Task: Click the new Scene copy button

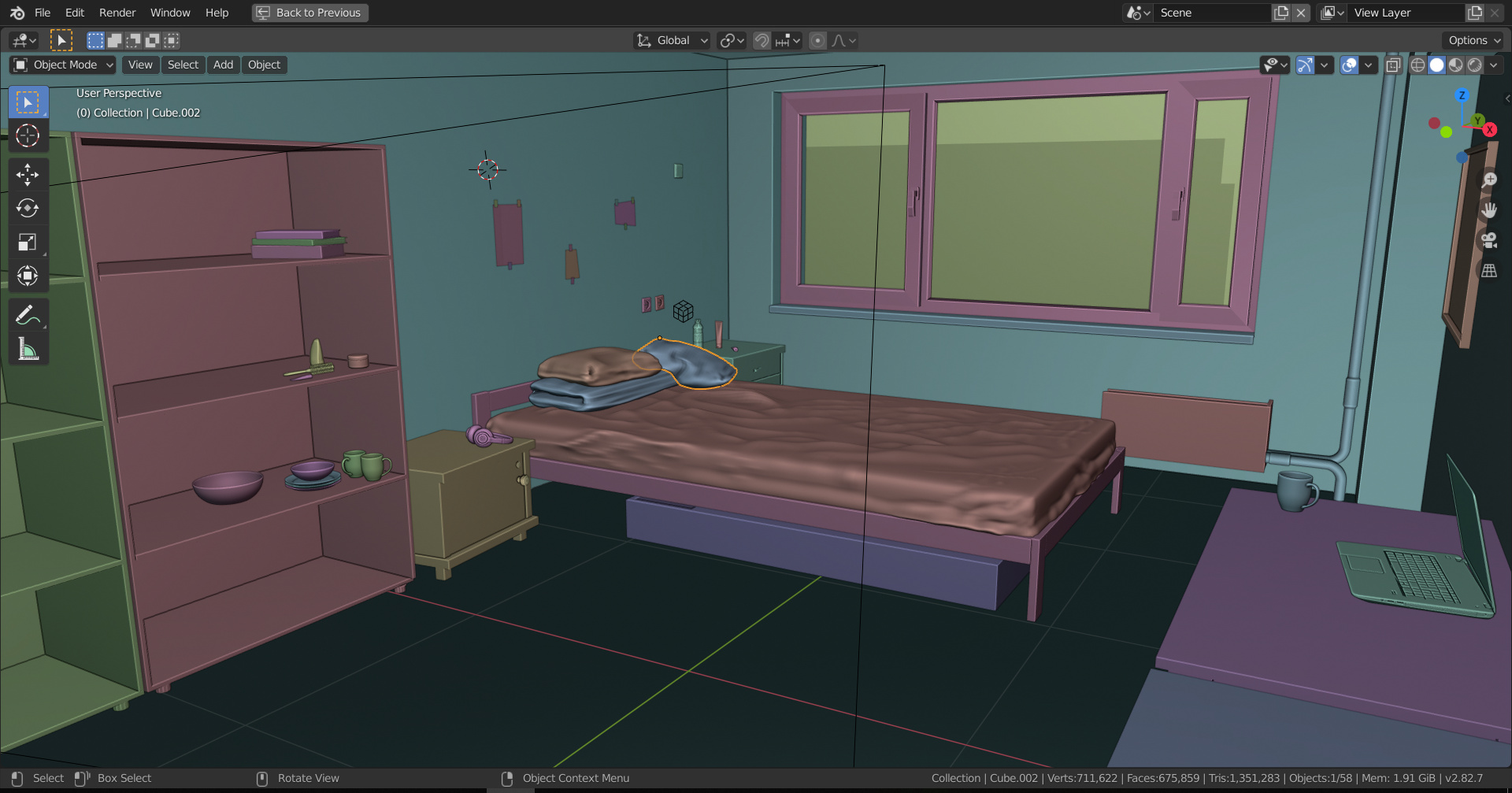Action: coord(1280,13)
